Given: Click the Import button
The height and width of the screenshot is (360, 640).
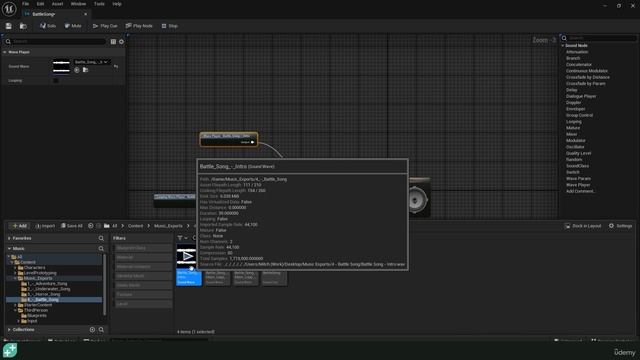Looking at the screenshot, I should (45, 226).
